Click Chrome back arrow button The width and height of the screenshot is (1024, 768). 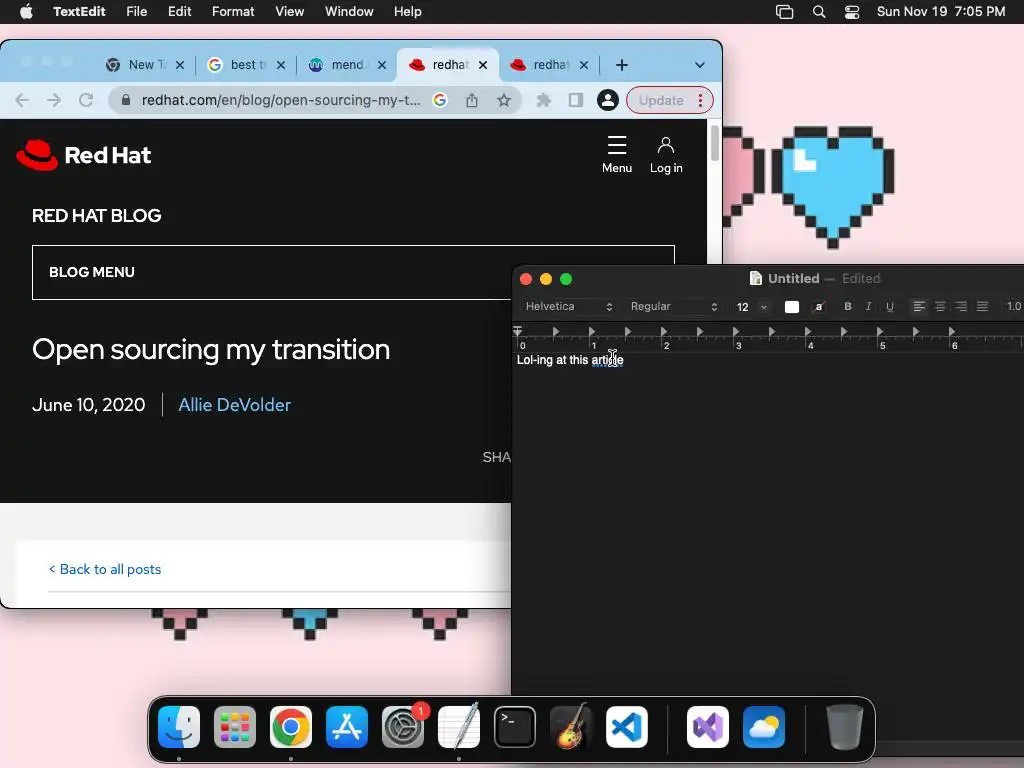[x=22, y=101]
